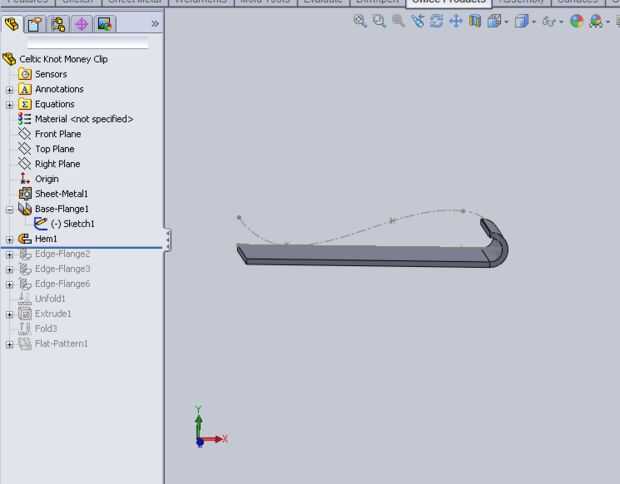Open the View Orientation dropdown arrow

point(506,22)
